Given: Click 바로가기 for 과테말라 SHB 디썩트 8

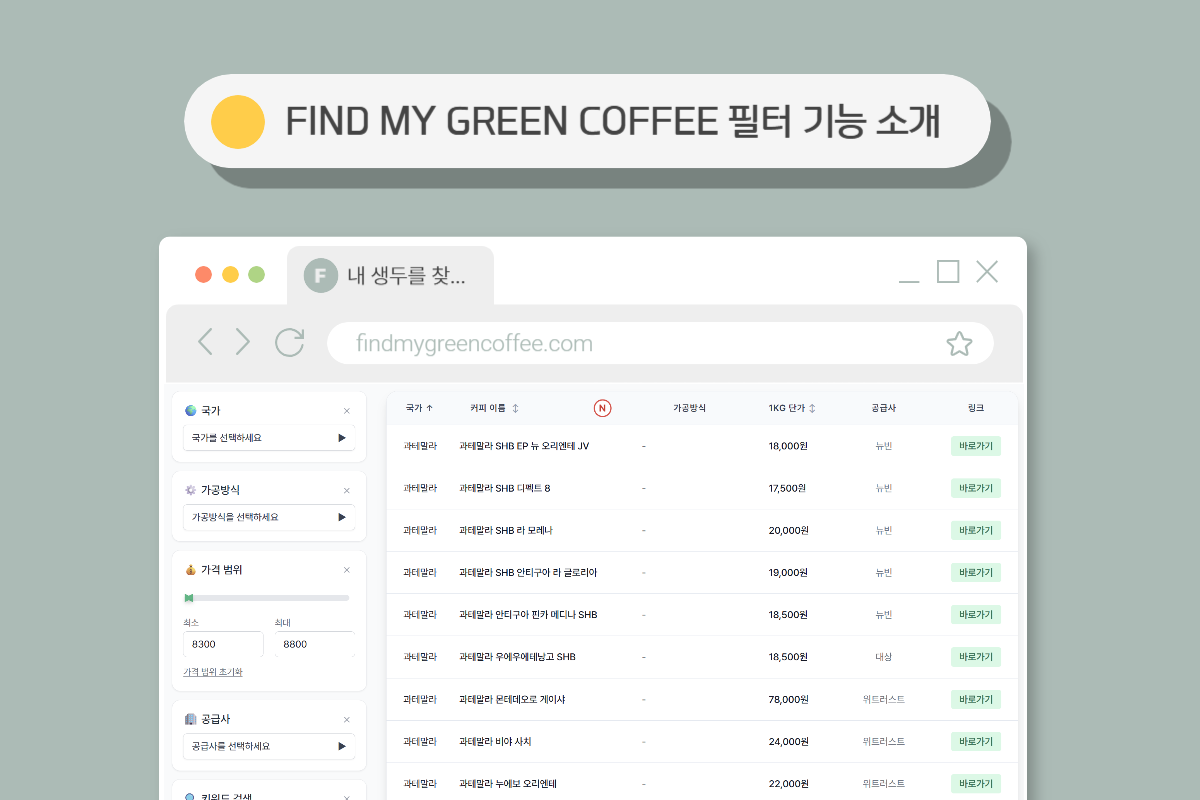Looking at the screenshot, I should click(975, 488).
